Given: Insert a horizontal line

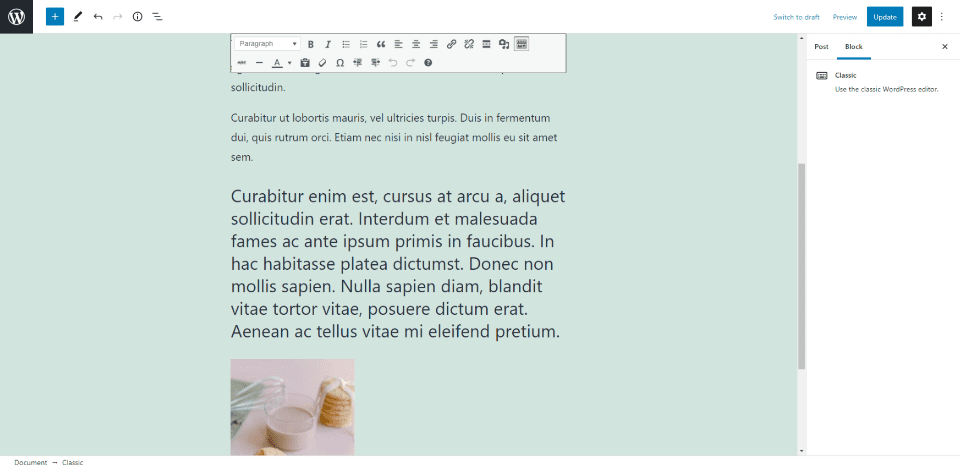Looking at the screenshot, I should tap(259, 62).
